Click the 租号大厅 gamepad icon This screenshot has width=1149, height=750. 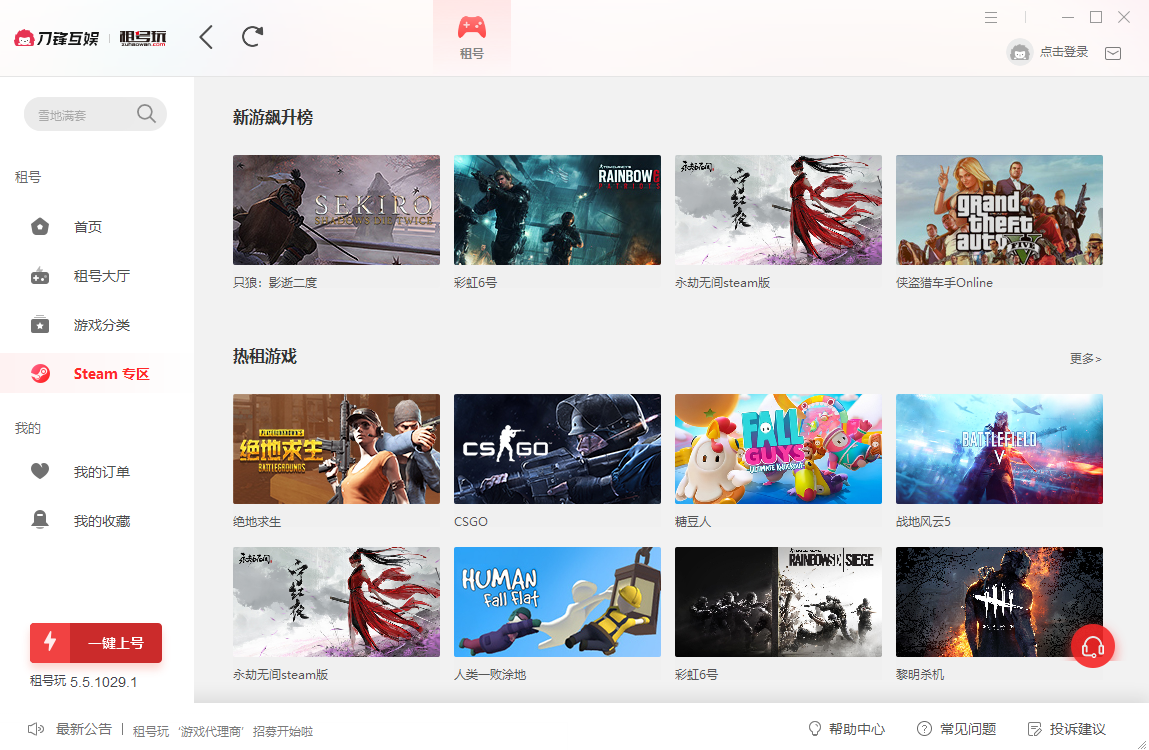(x=40, y=276)
